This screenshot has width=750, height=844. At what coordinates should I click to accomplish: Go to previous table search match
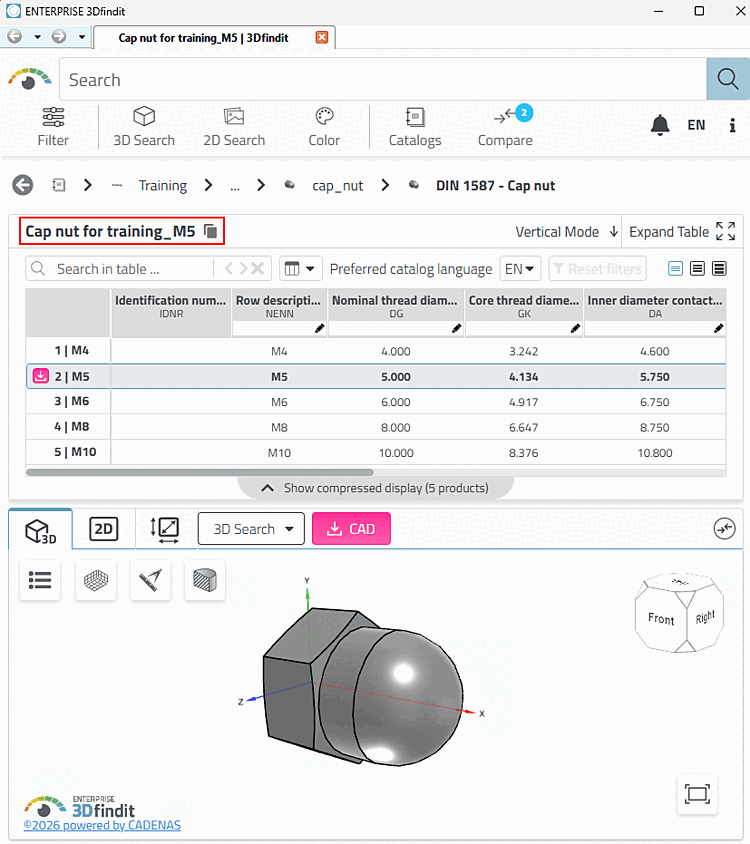point(229,269)
